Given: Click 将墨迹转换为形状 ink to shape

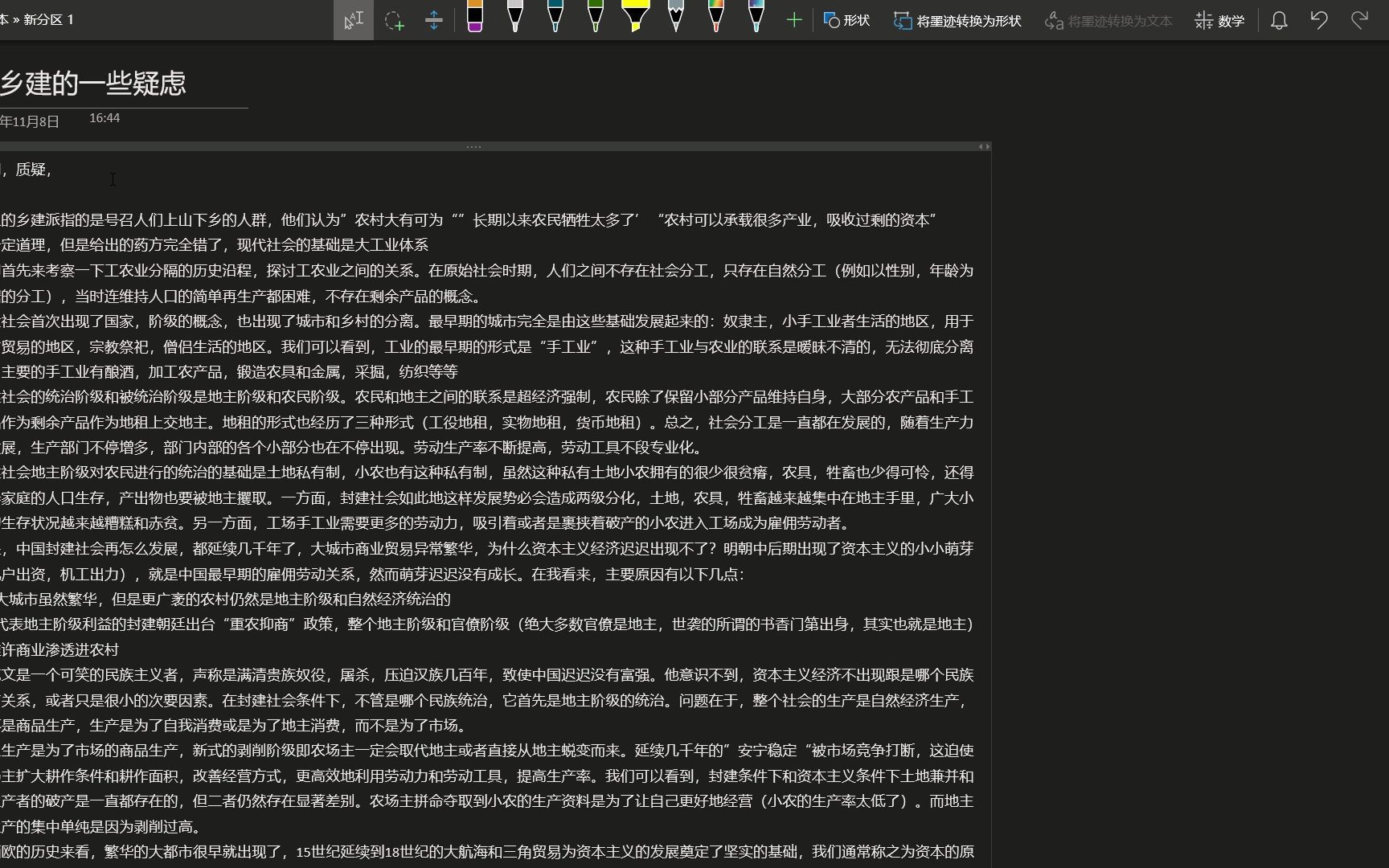Looking at the screenshot, I should click(958, 21).
